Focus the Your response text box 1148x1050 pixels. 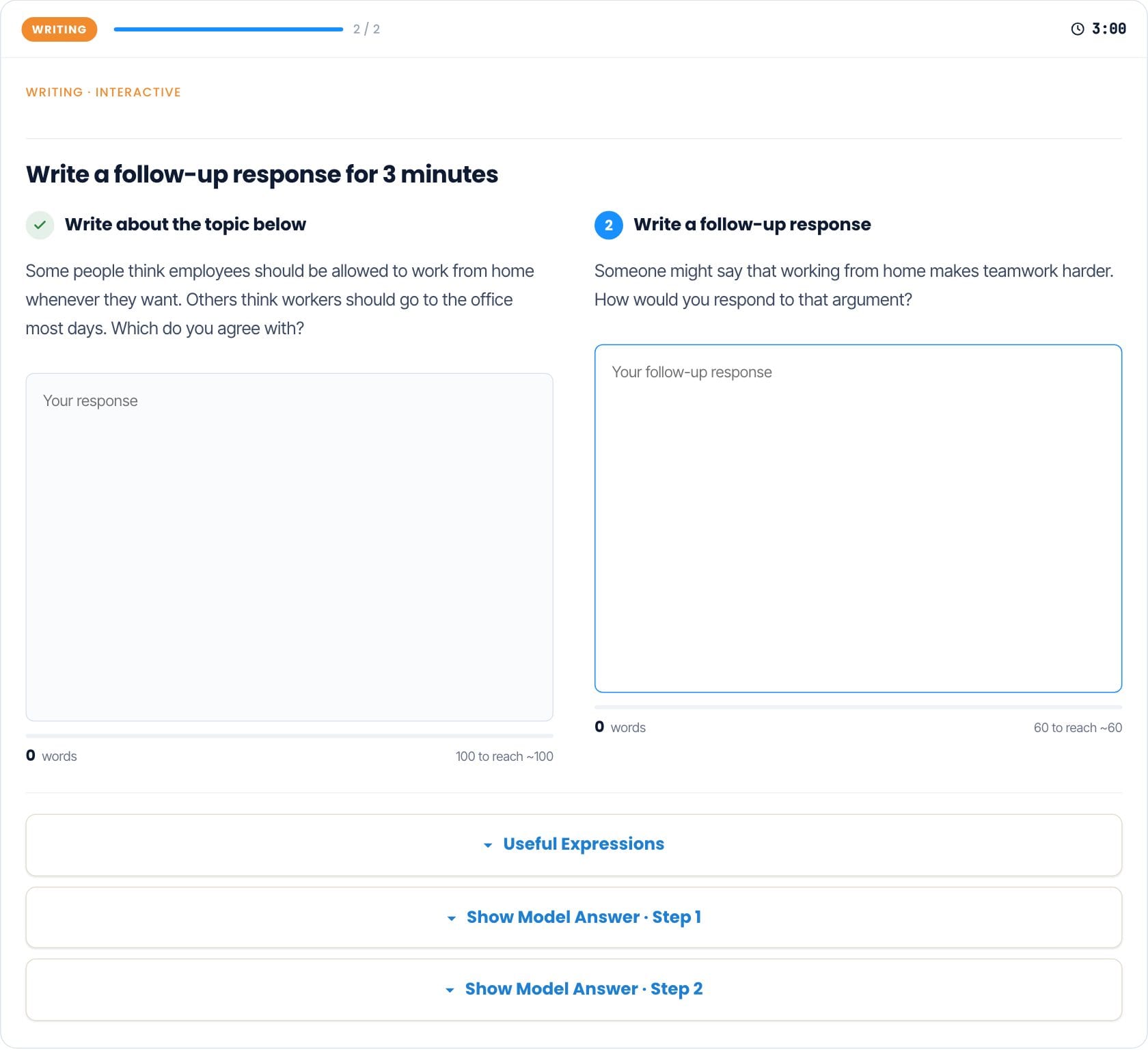[x=290, y=547]
